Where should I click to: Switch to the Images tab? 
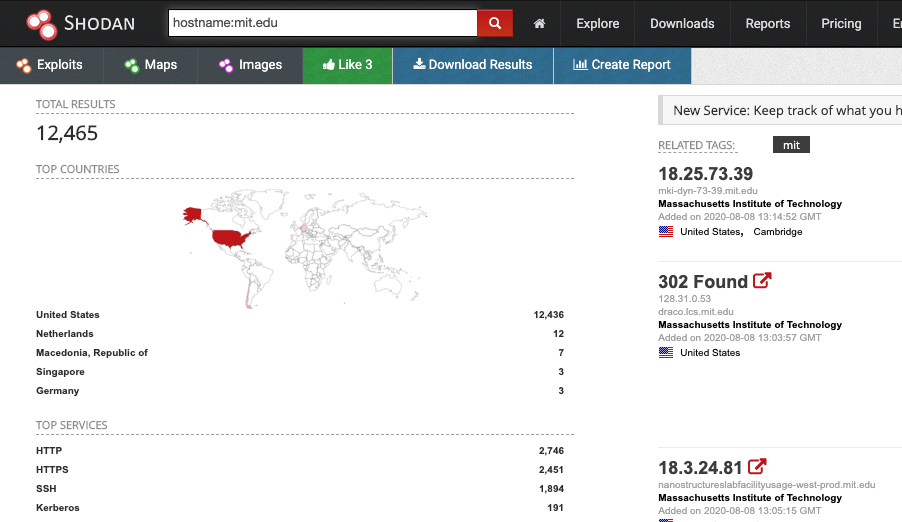tap(250, 65)
